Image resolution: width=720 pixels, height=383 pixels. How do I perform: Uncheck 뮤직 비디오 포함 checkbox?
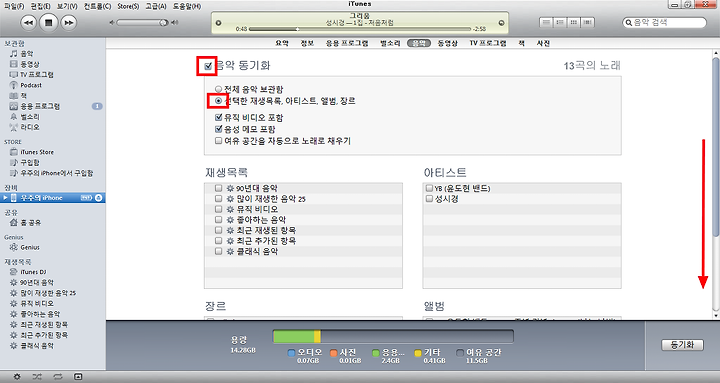pos(219,118)
